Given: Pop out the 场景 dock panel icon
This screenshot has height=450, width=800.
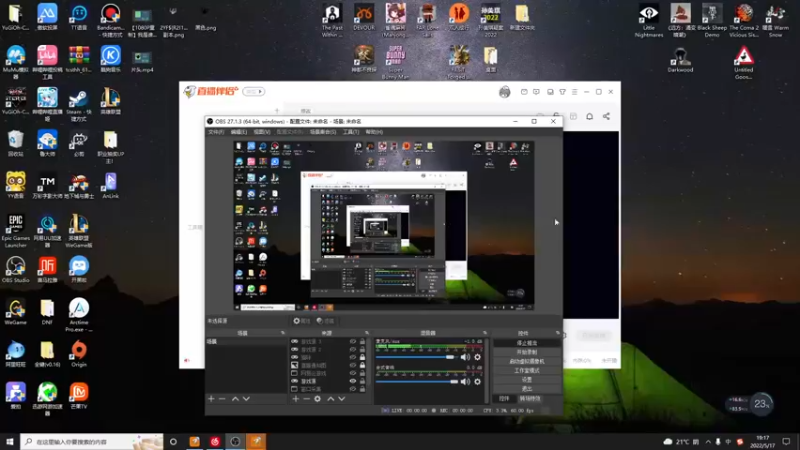Looking at the screenshot, I should 283,333.
